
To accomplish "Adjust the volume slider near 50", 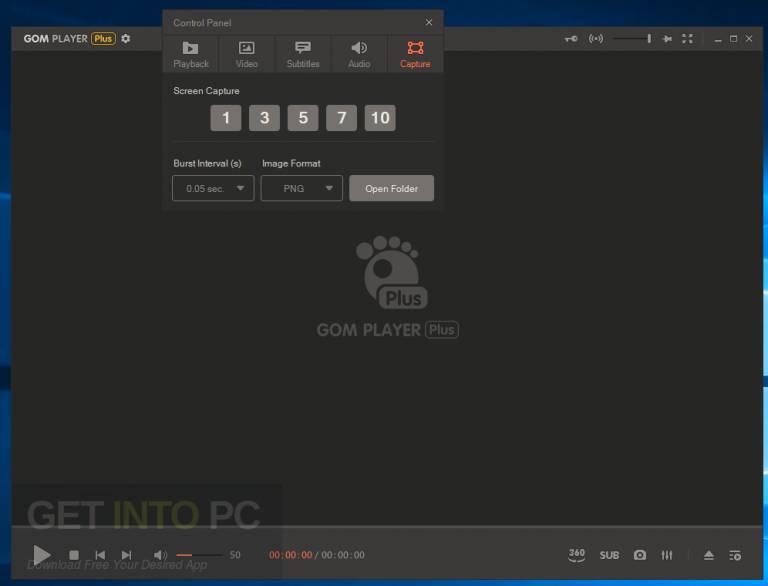I will pos(199,555).
